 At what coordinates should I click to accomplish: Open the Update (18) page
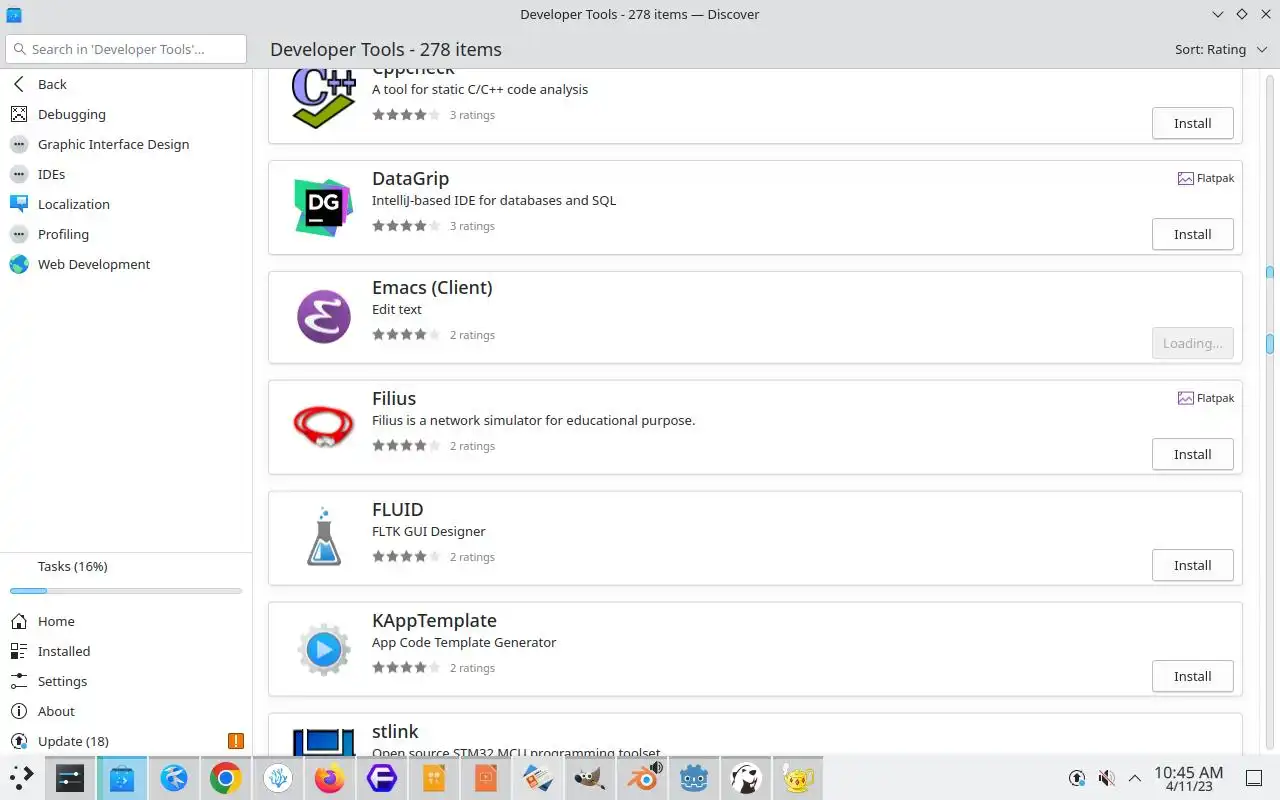(x=126, y=741)
